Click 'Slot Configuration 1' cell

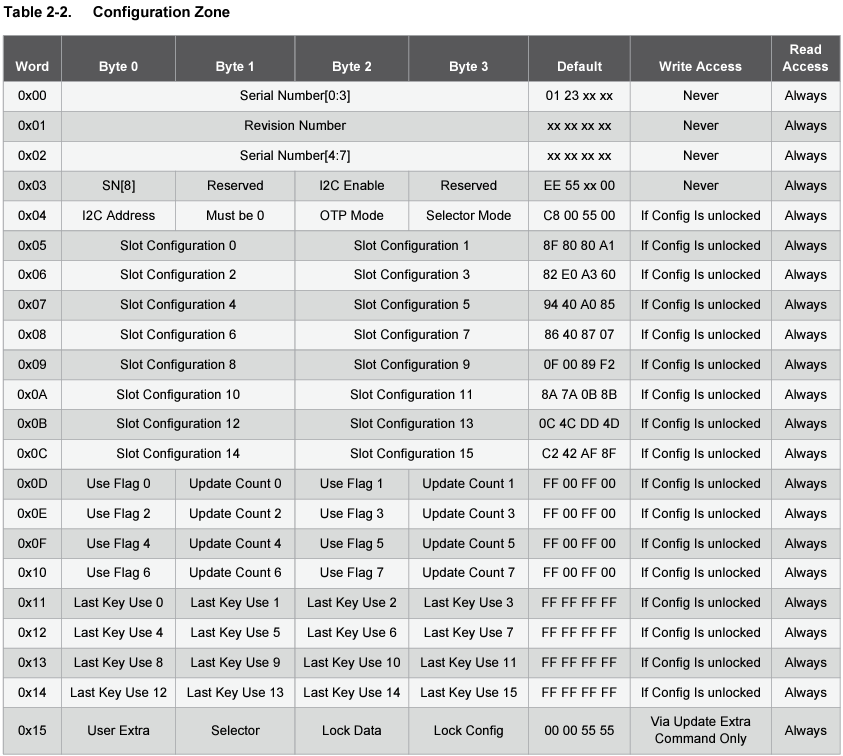pos(411,246)
